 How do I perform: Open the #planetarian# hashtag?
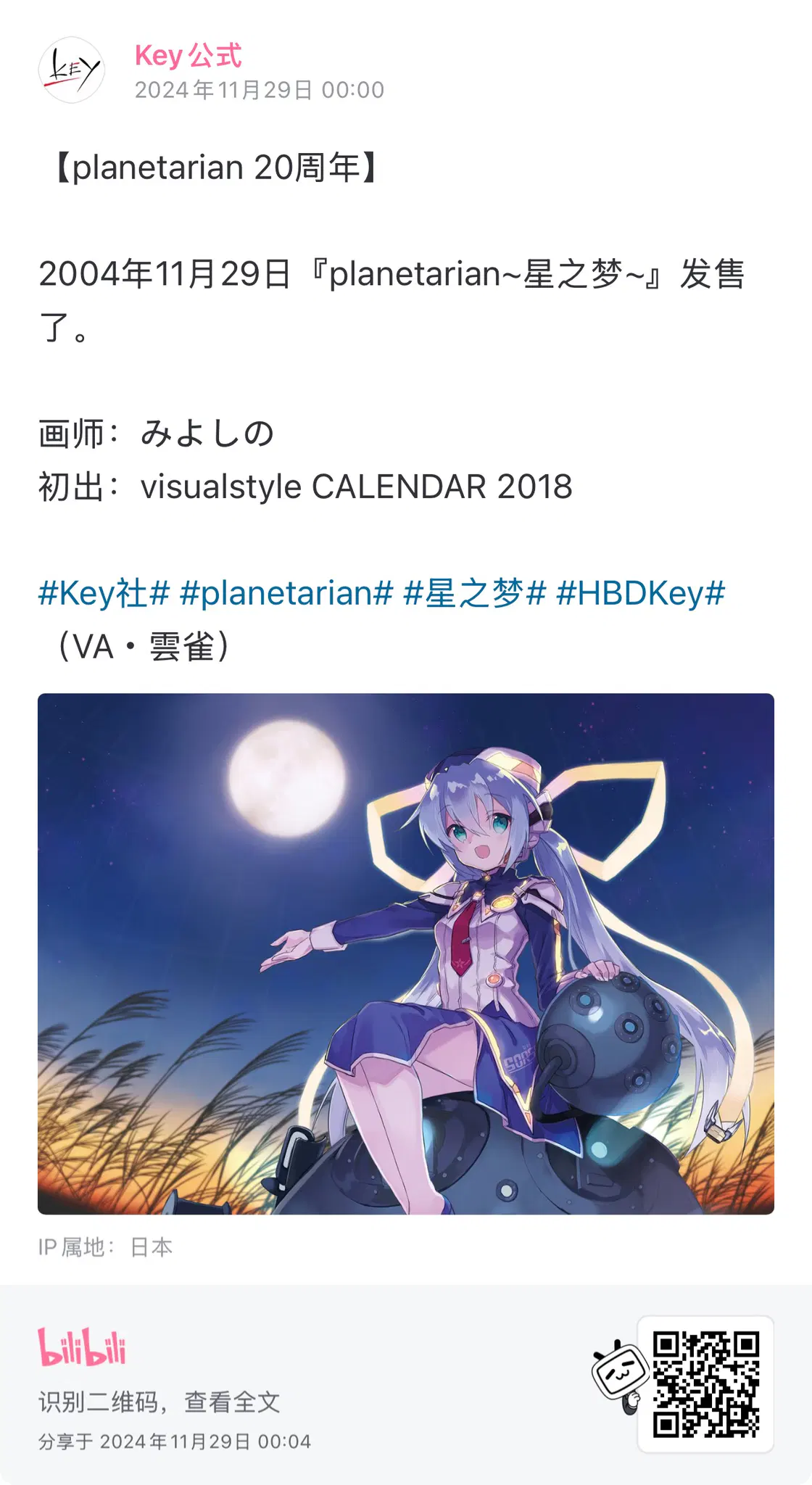pyautogui.click(x=286, y=593)
